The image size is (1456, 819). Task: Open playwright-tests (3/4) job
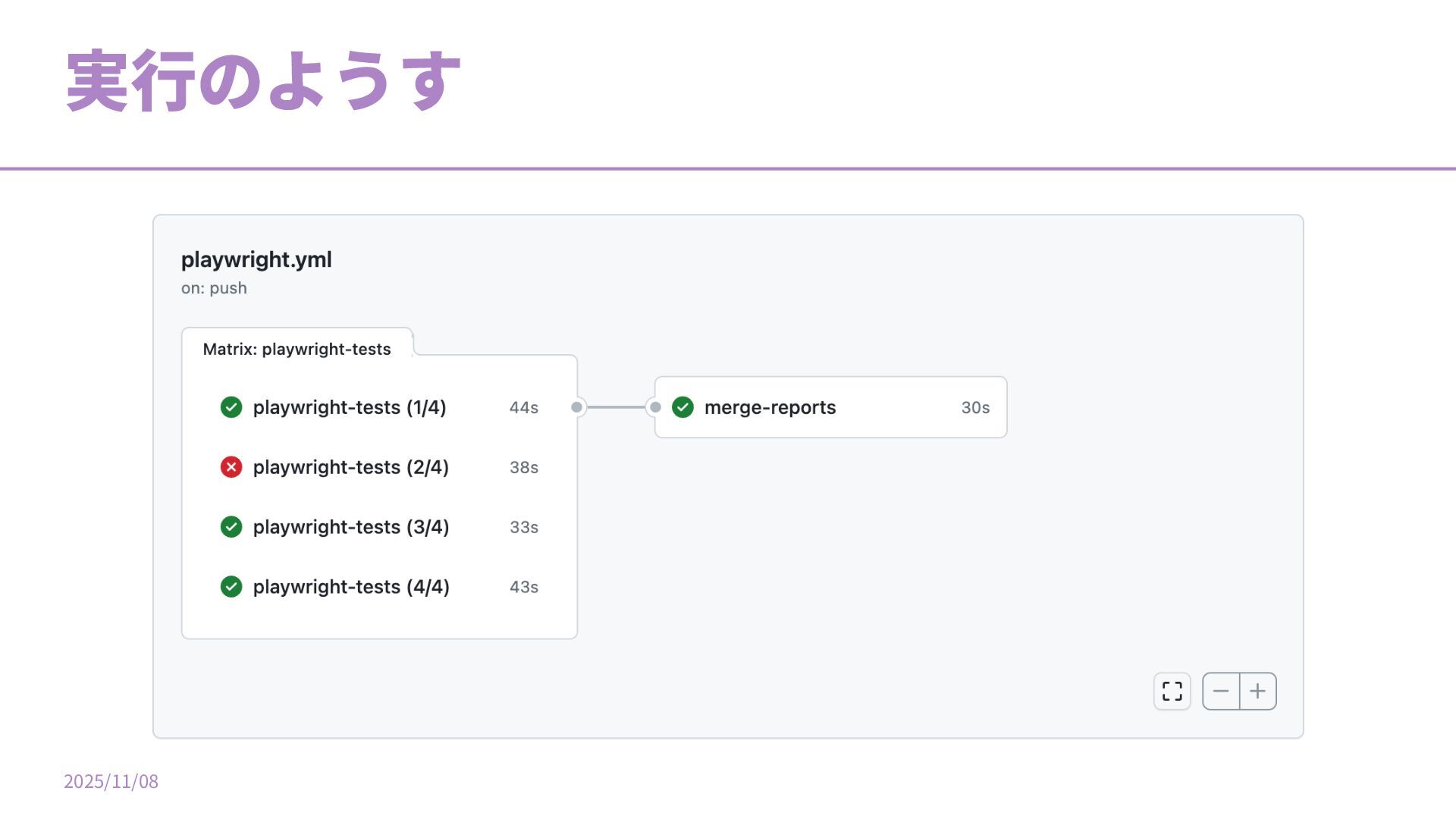pos(350,527)
